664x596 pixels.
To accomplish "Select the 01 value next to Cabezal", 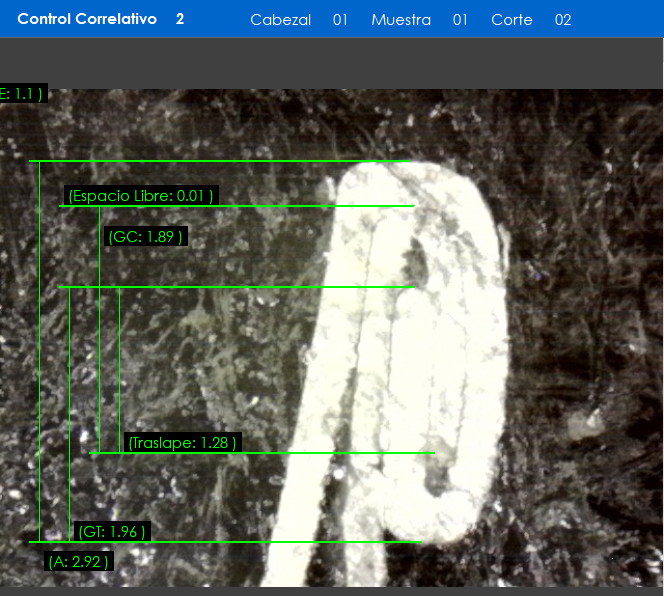I will pos(340,20).
